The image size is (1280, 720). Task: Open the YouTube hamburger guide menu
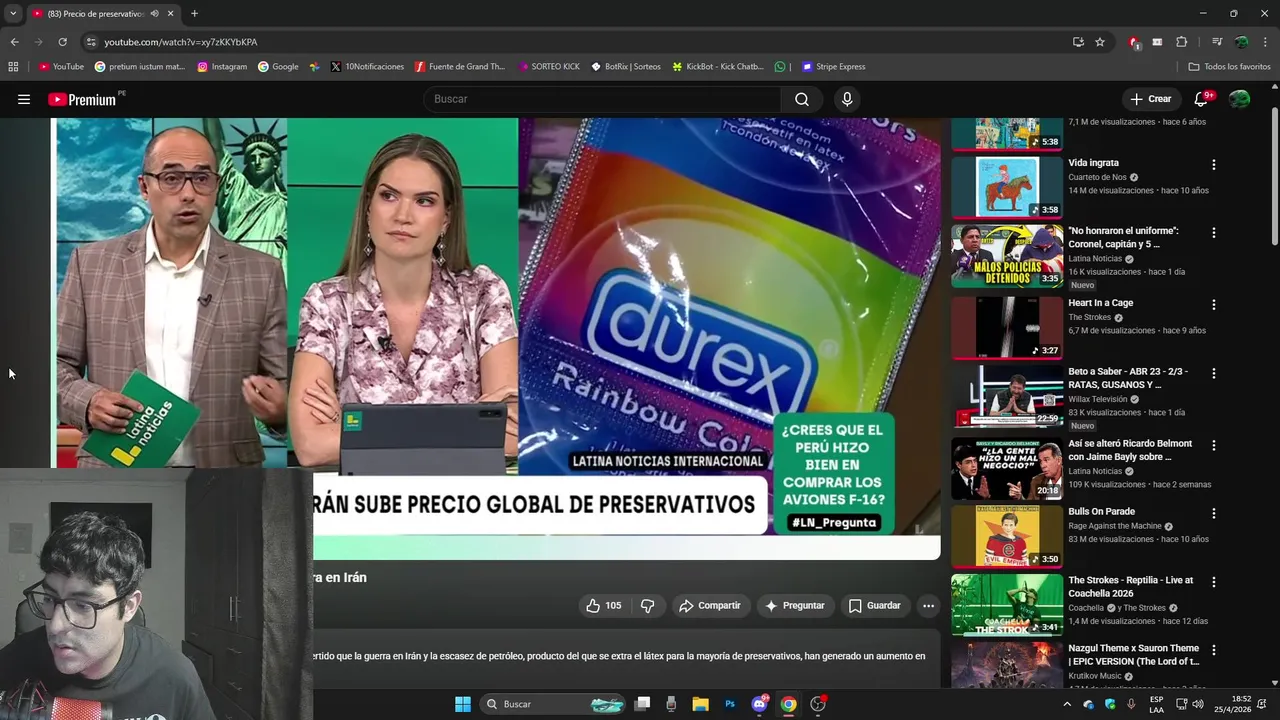[x=24, y=99]
